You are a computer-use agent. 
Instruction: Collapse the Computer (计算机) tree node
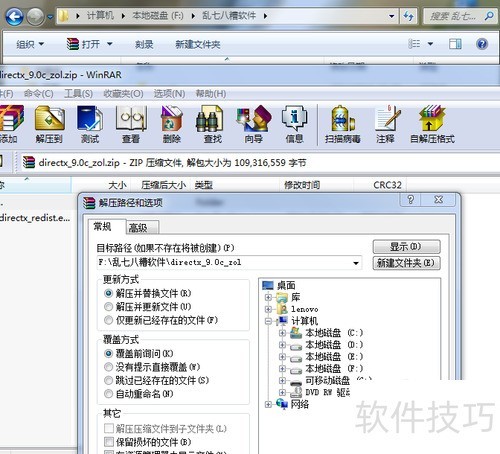(268, 321)
